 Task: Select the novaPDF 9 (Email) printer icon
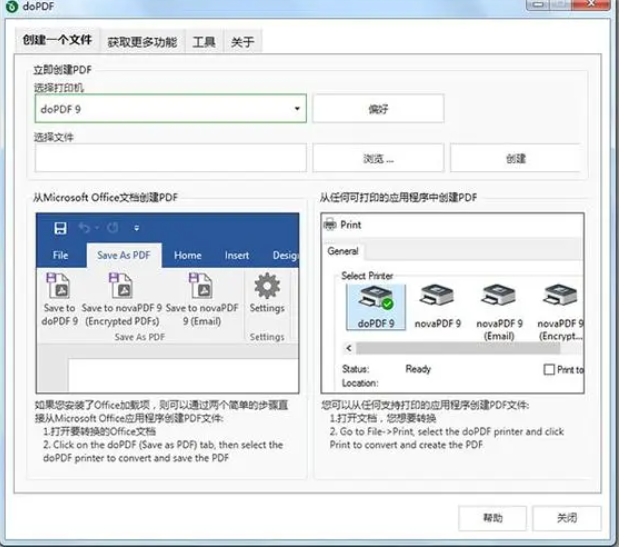(498, 296)
